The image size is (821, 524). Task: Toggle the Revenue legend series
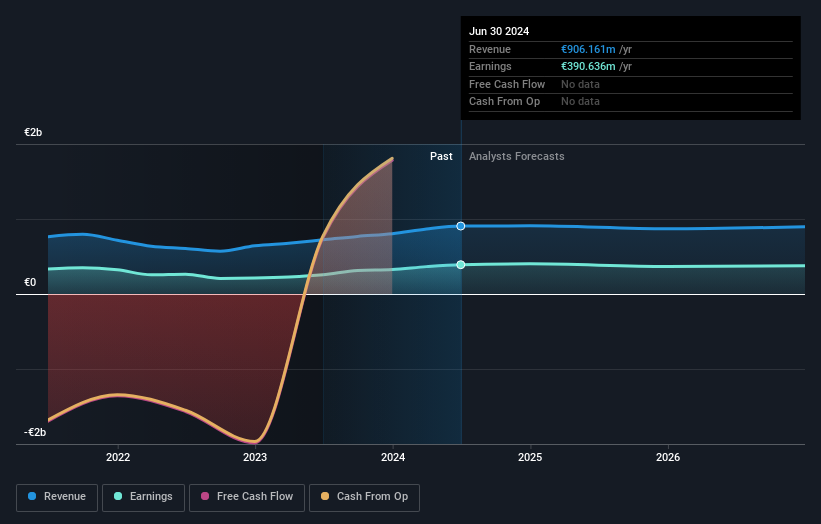(x=57, y=497)
